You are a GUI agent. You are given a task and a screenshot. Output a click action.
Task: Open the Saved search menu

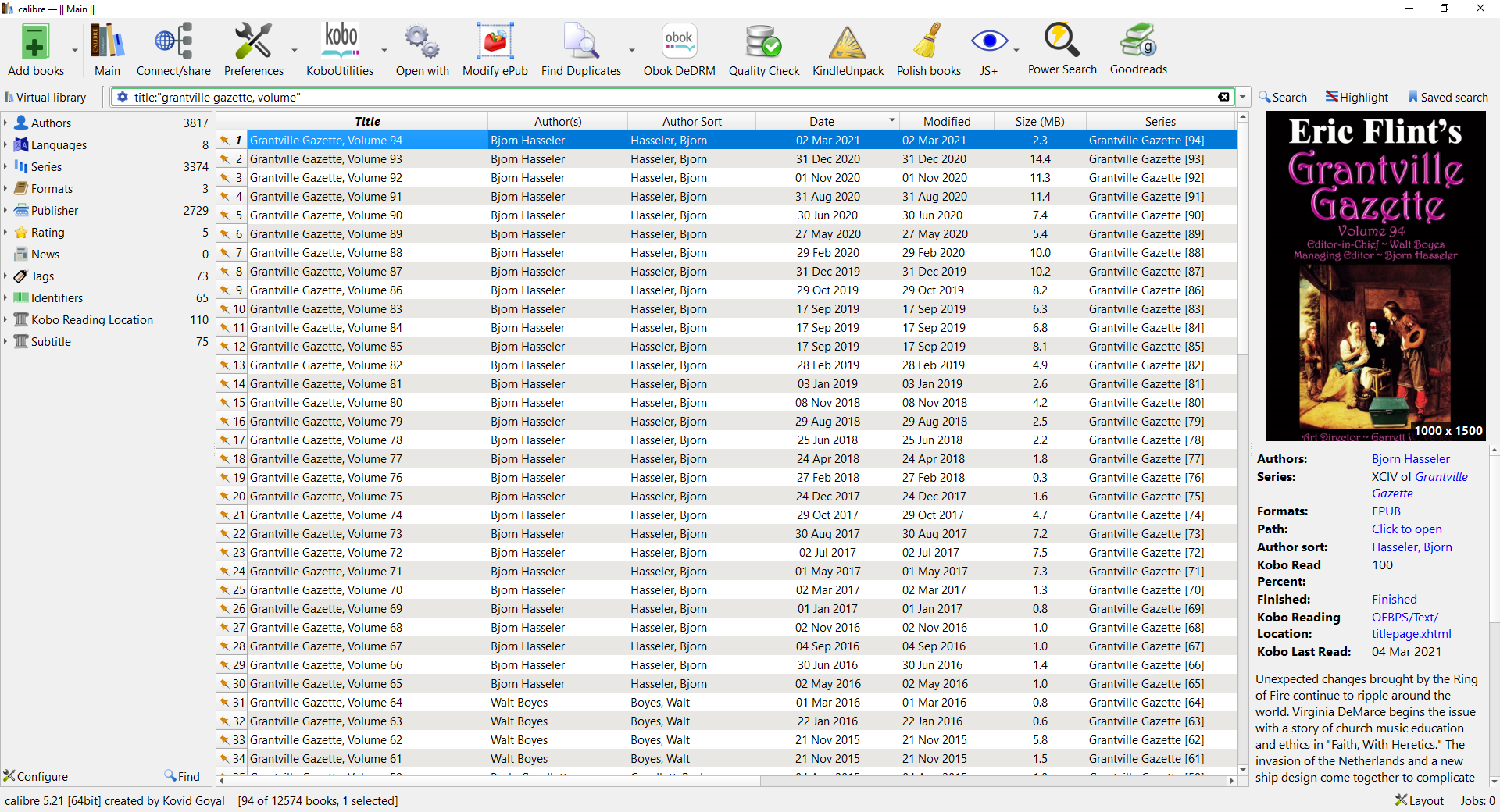pyautogui.click(x=1448, y=97)
